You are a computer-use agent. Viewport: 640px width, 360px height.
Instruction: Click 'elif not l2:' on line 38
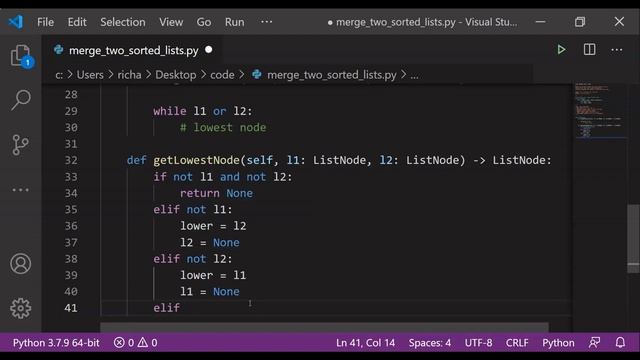193,259
